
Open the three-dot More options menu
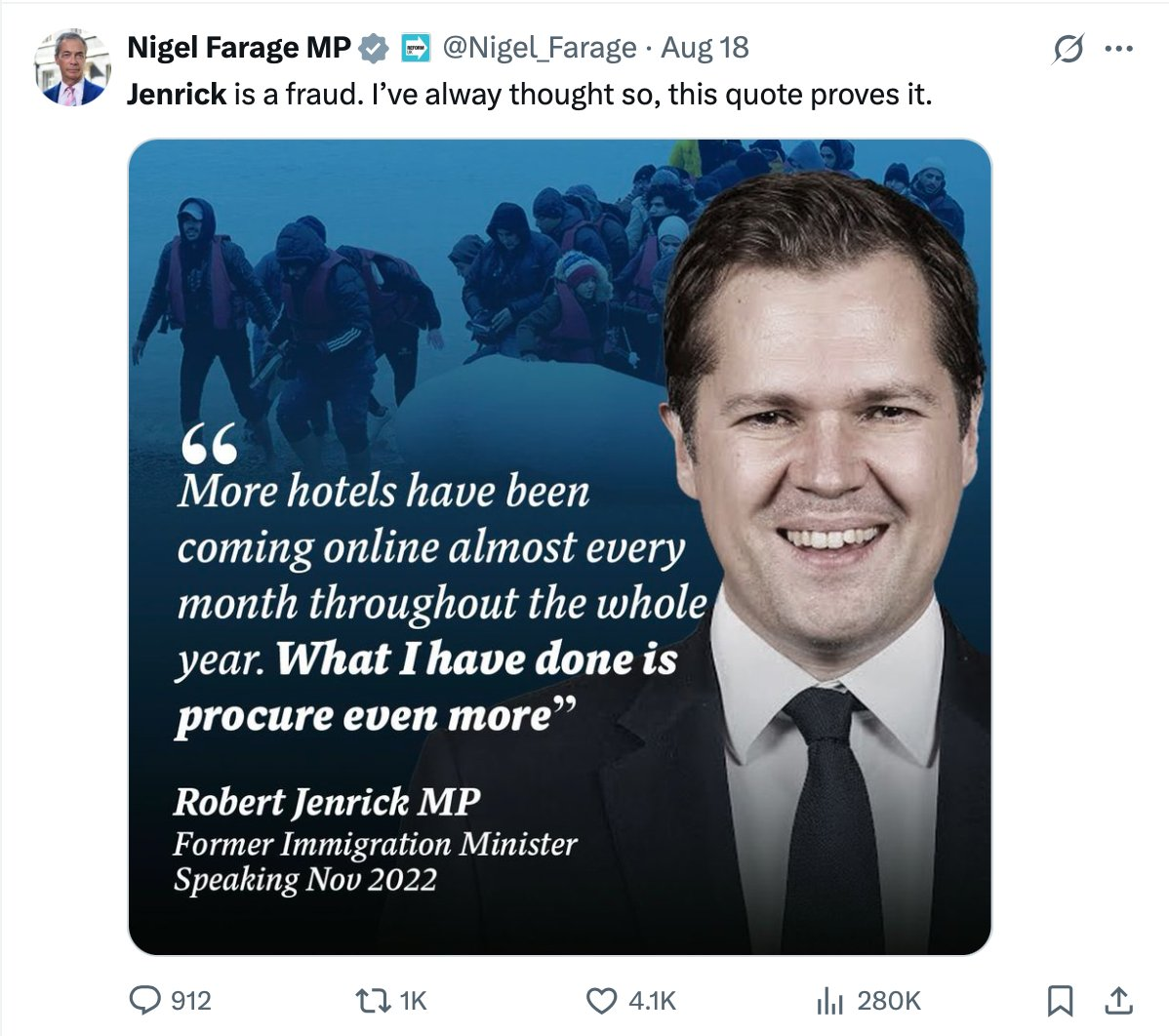click(1118, 48)
